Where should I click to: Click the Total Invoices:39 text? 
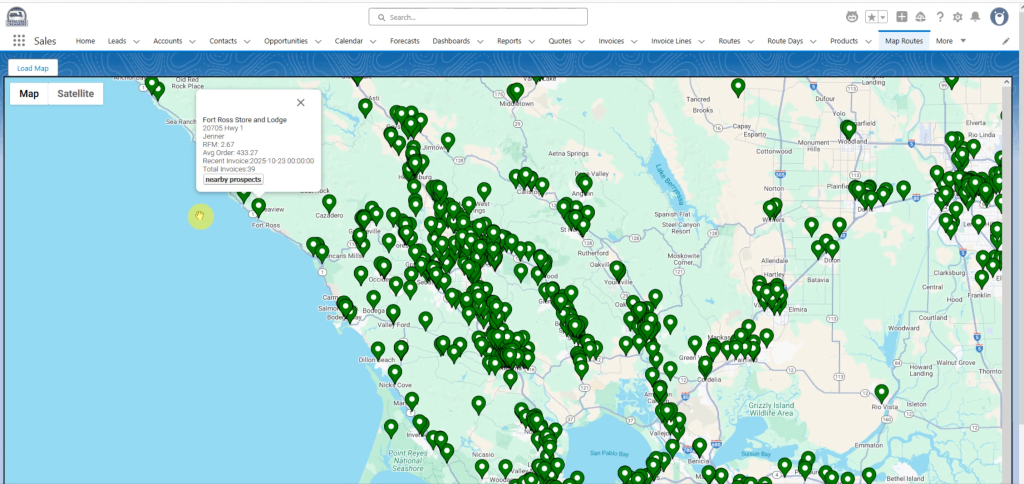pos(229,169)
